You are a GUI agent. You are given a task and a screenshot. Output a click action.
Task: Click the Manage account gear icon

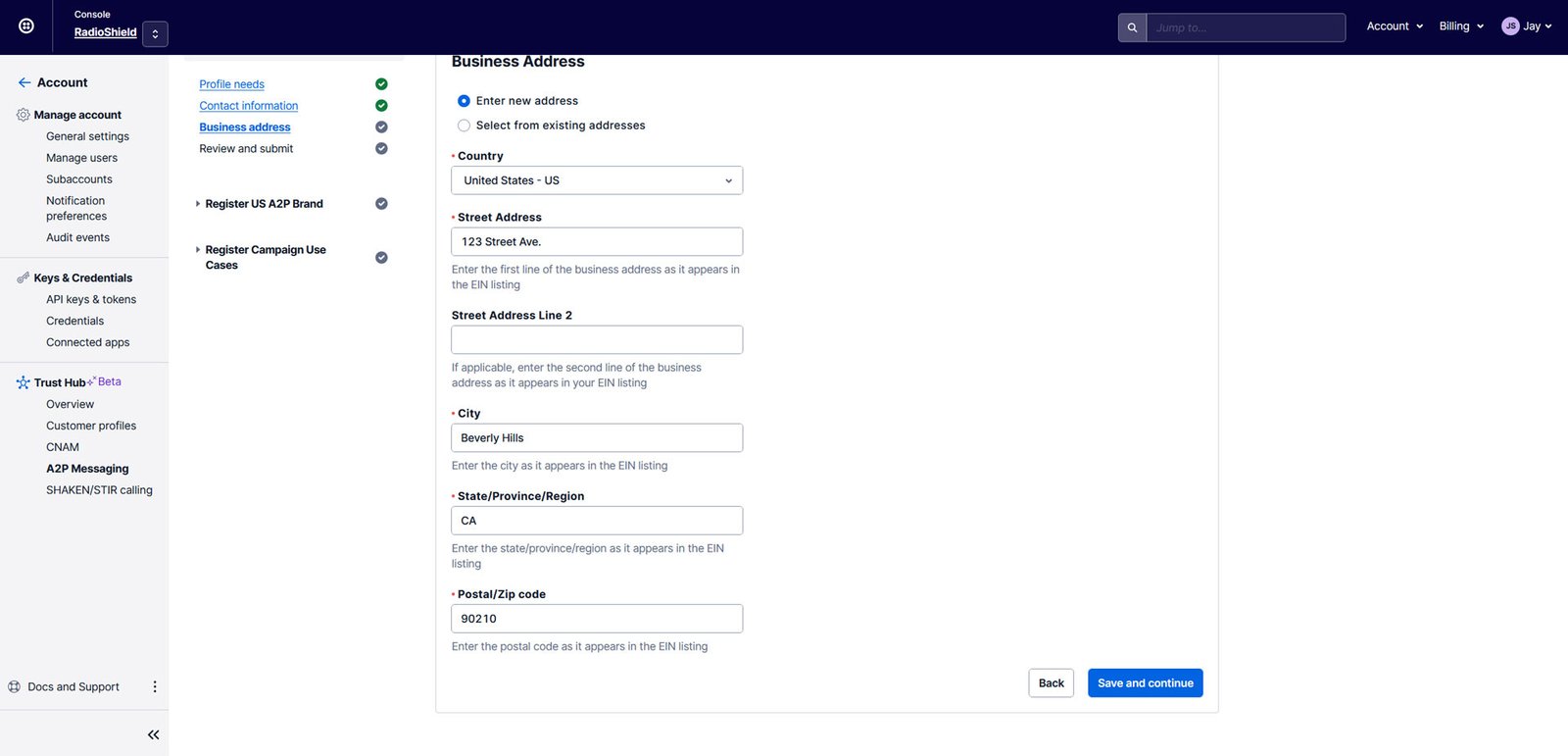click(23, 115)
